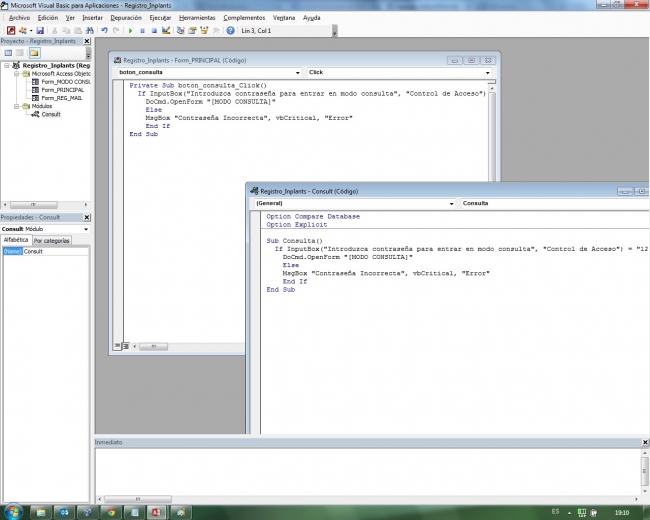Close the Inmediato panel with its X

coord(645,442)
